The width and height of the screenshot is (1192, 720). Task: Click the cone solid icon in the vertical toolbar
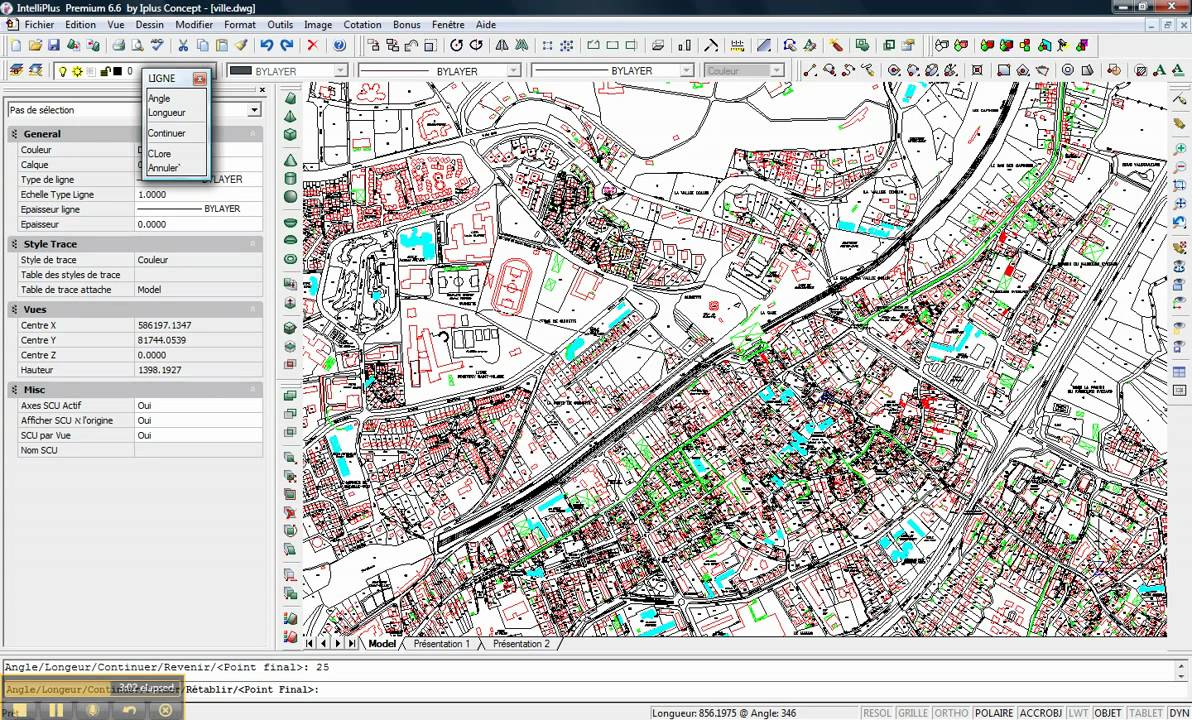click(290, 162)
